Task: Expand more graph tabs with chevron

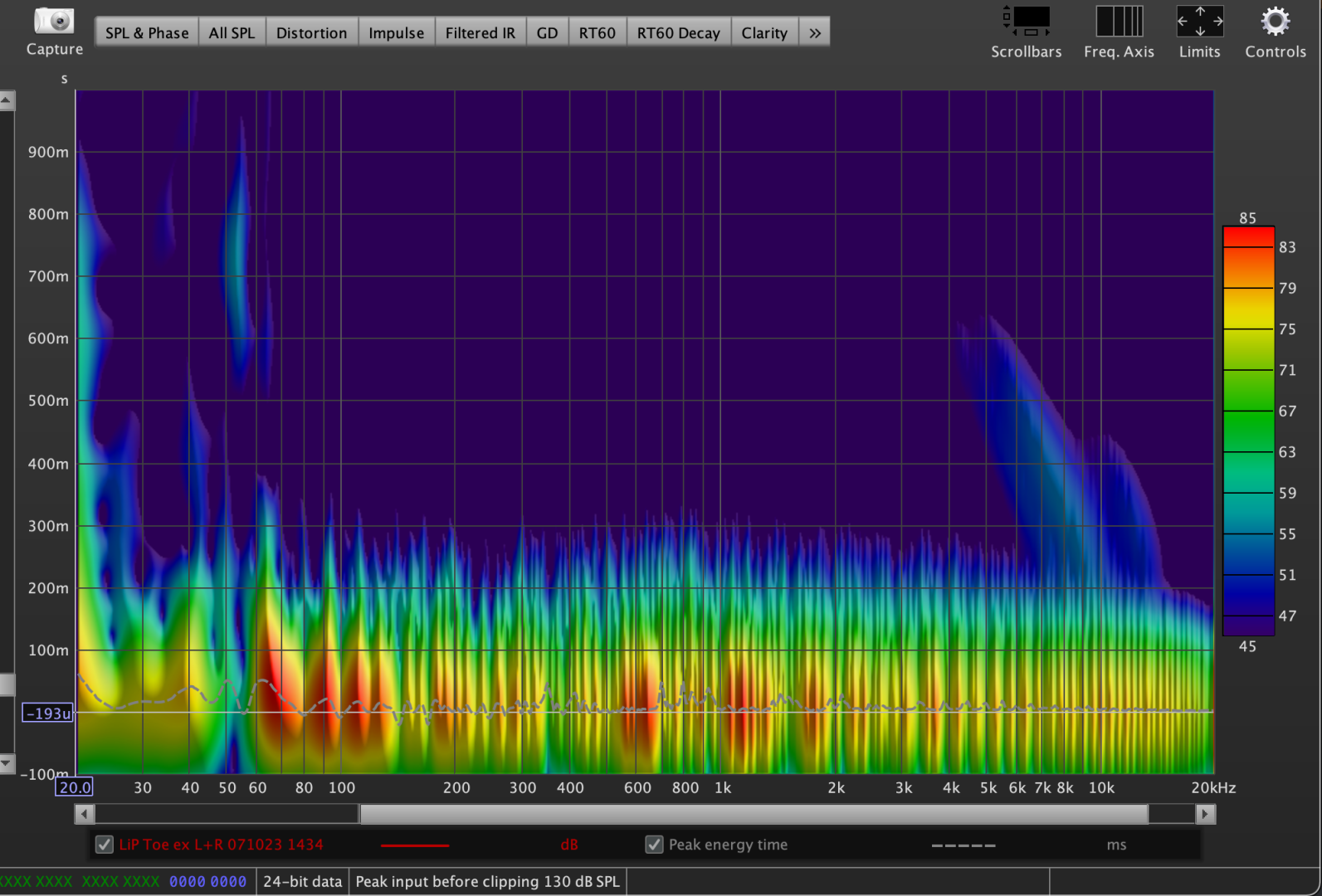Action: pyautogui.click(x=815, y=33)
